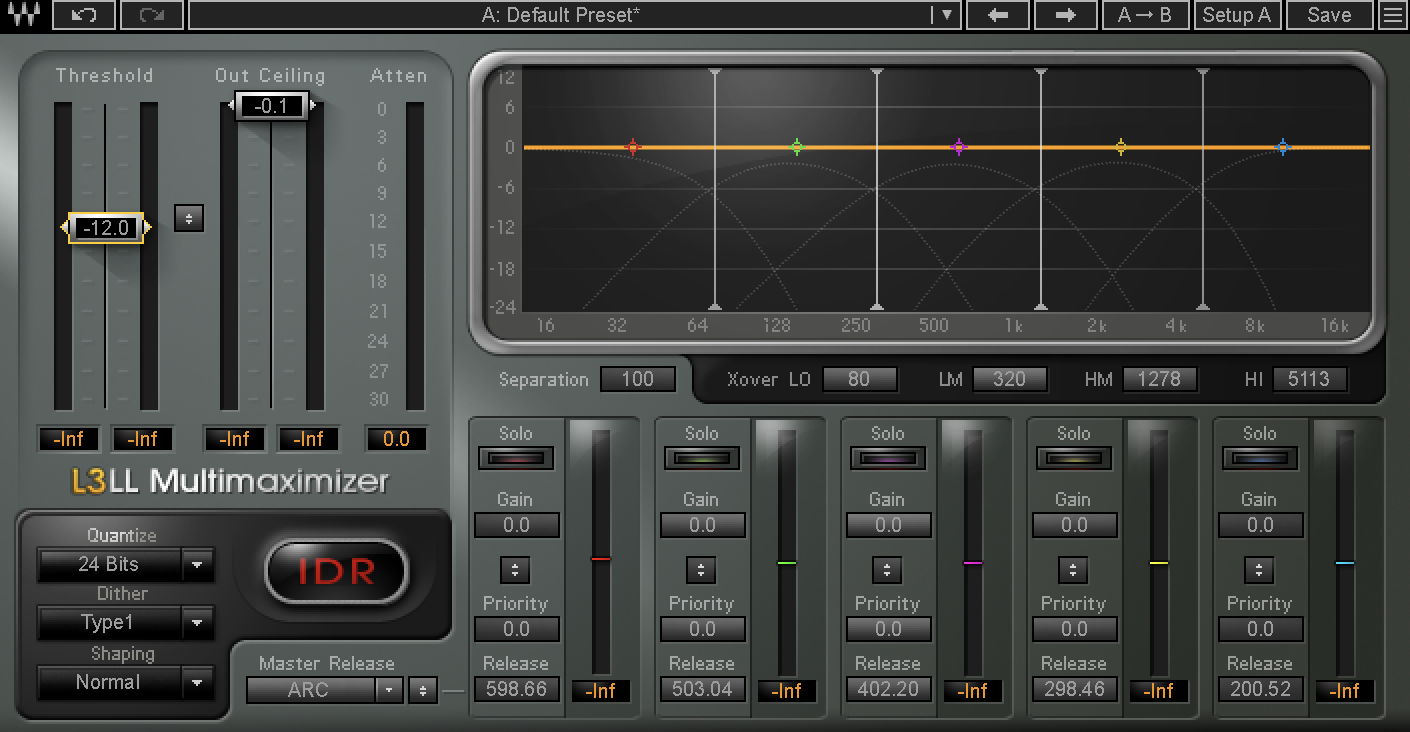The height and width of the screenshot is (732, 1410).
Task: Load the previous preset arrow
Action: [x=998, y=15]
